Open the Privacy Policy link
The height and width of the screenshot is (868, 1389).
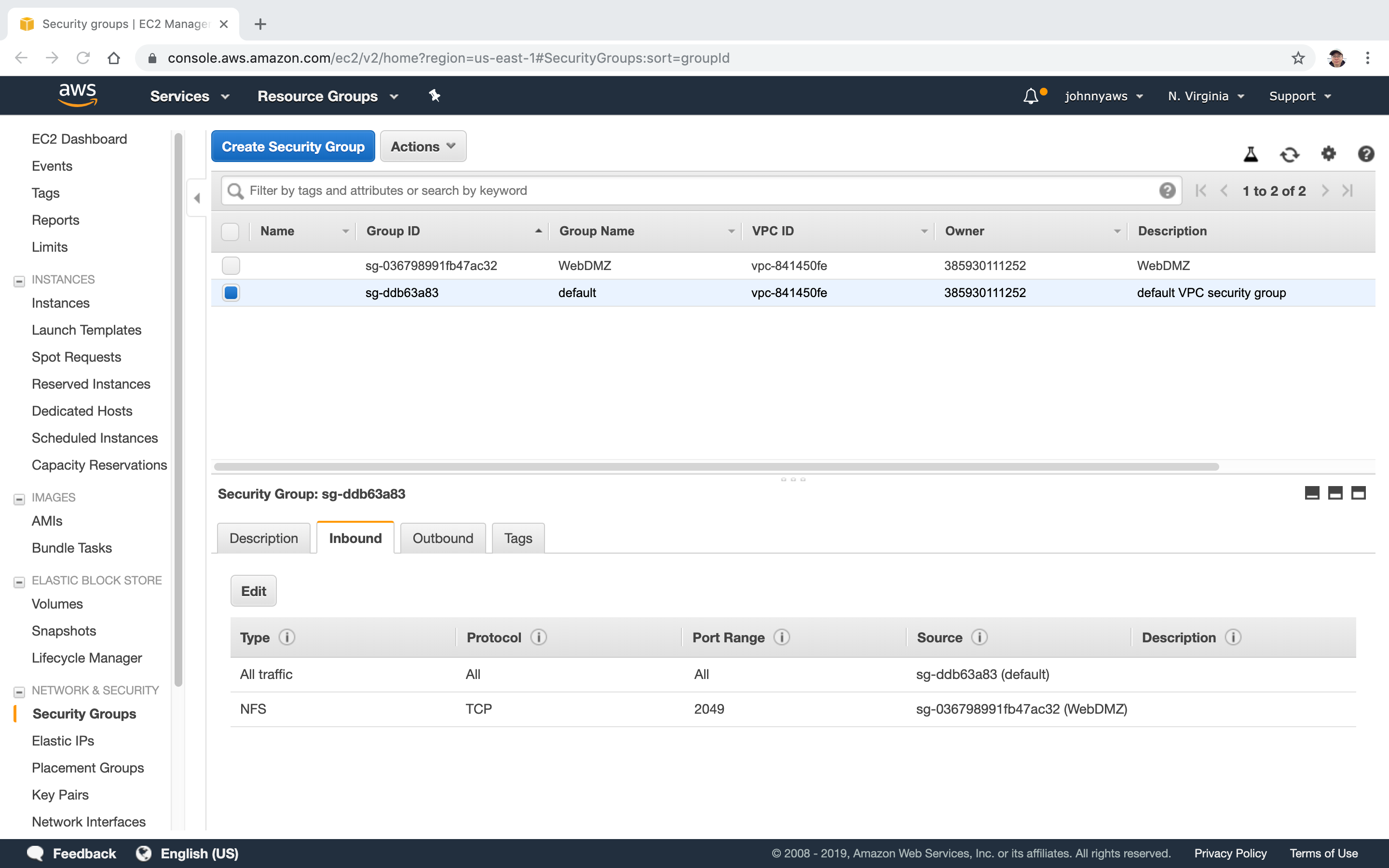[1230, 854]
